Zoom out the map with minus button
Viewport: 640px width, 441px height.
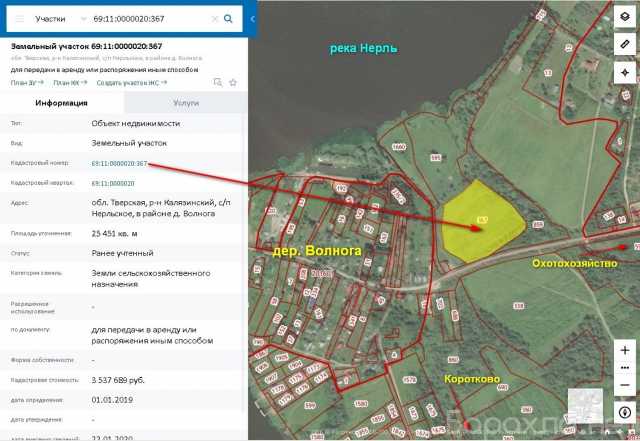click(x=625, y=385)
